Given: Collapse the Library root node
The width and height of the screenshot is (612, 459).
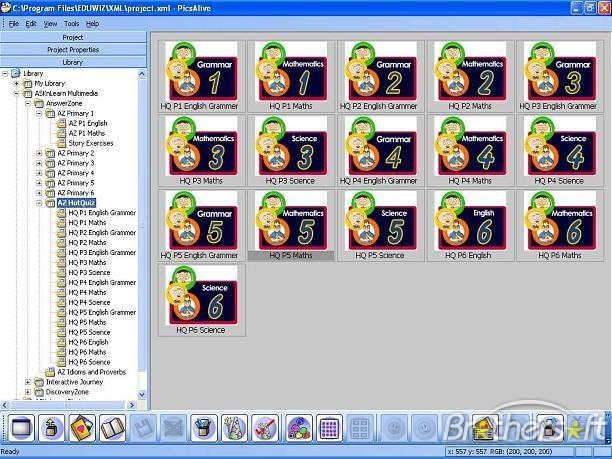Looking at the screenshot, I should tap(5, 73).
